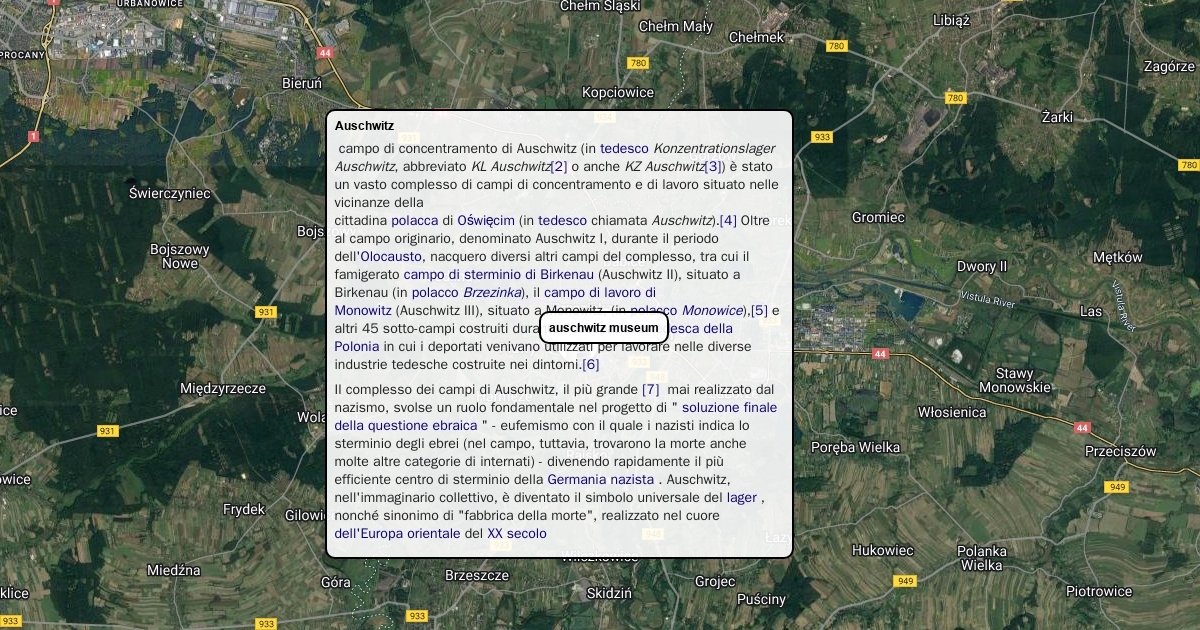Click the Żarki map label
This screenshot has height=630, width=1200.
coord(1057,117)
